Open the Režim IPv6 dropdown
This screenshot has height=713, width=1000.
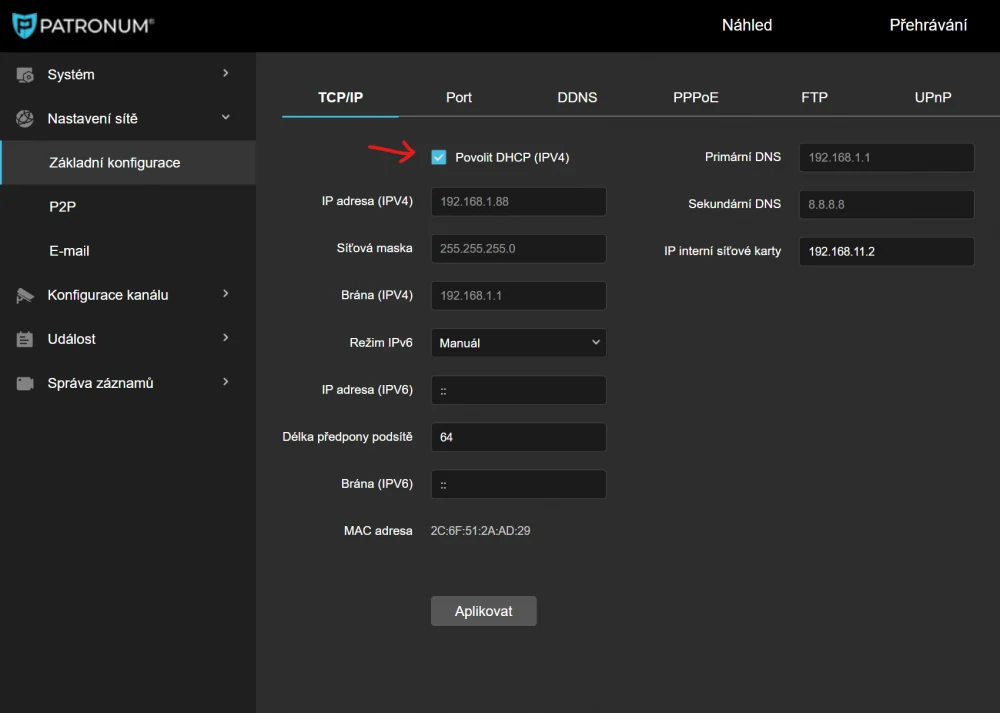[518, 343]
